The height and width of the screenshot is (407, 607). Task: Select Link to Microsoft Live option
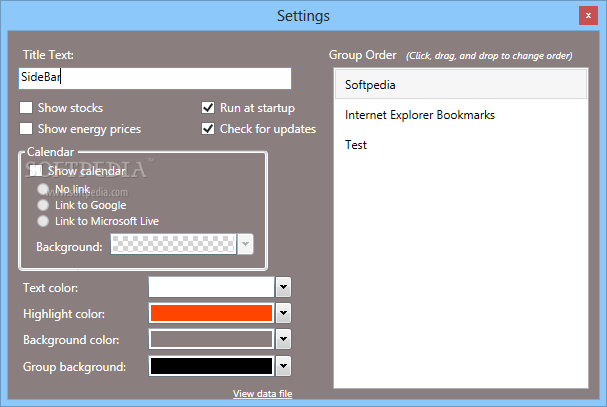click(43, 221)
